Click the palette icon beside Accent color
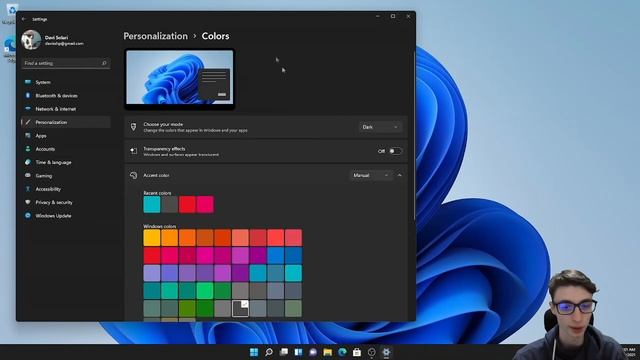Screen dimensions: 640x360 (133, 176)
